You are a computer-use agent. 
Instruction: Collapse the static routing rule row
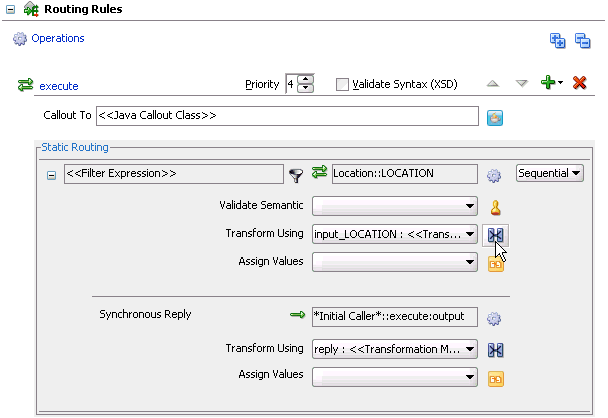(x=51, y=175)
